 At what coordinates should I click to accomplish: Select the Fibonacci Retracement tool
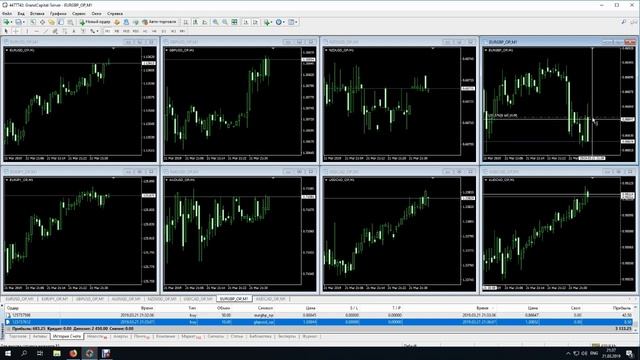(x=64, y=31)
